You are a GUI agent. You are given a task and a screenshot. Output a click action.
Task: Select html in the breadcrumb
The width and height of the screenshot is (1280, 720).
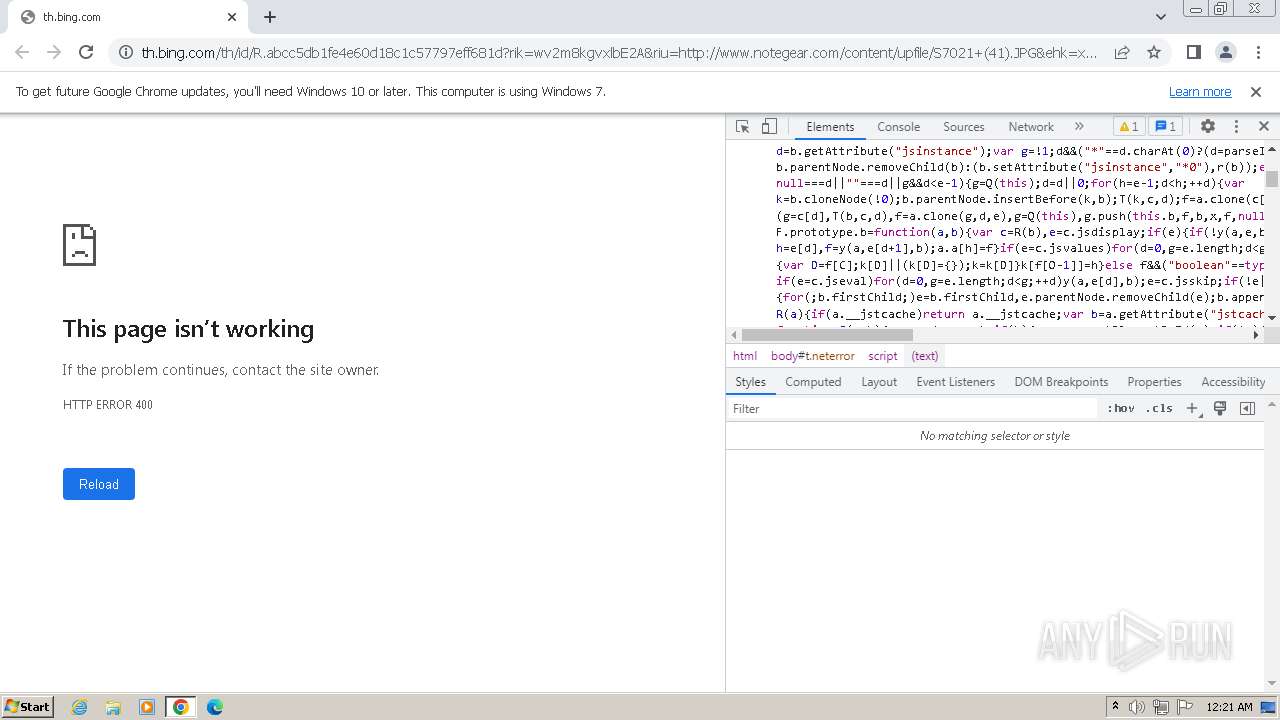coord(745,356)
